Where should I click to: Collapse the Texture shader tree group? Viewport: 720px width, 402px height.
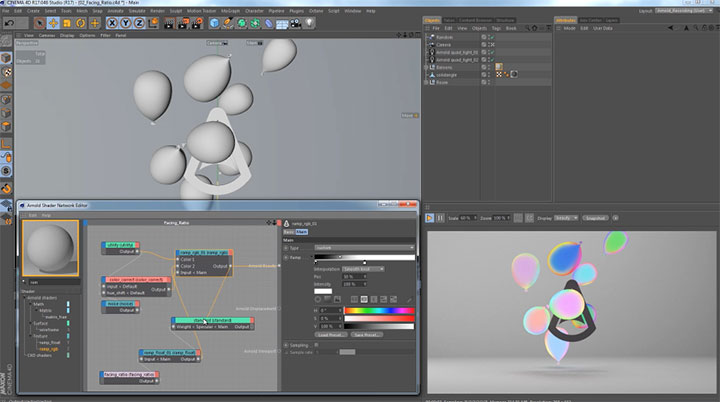pyautogui.click(x=30, y=336)
